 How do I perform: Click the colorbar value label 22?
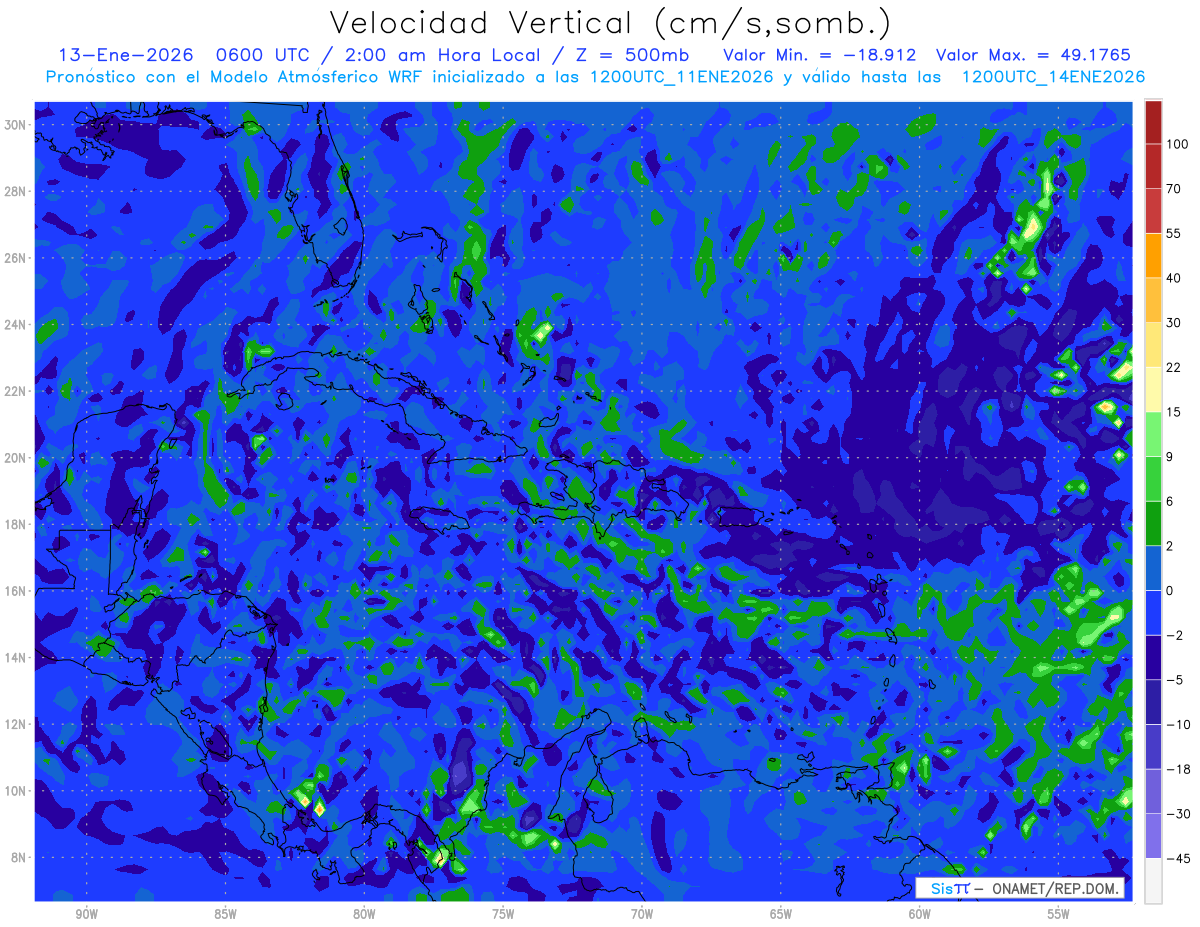pyautogui.click(x=1174, y=367)
